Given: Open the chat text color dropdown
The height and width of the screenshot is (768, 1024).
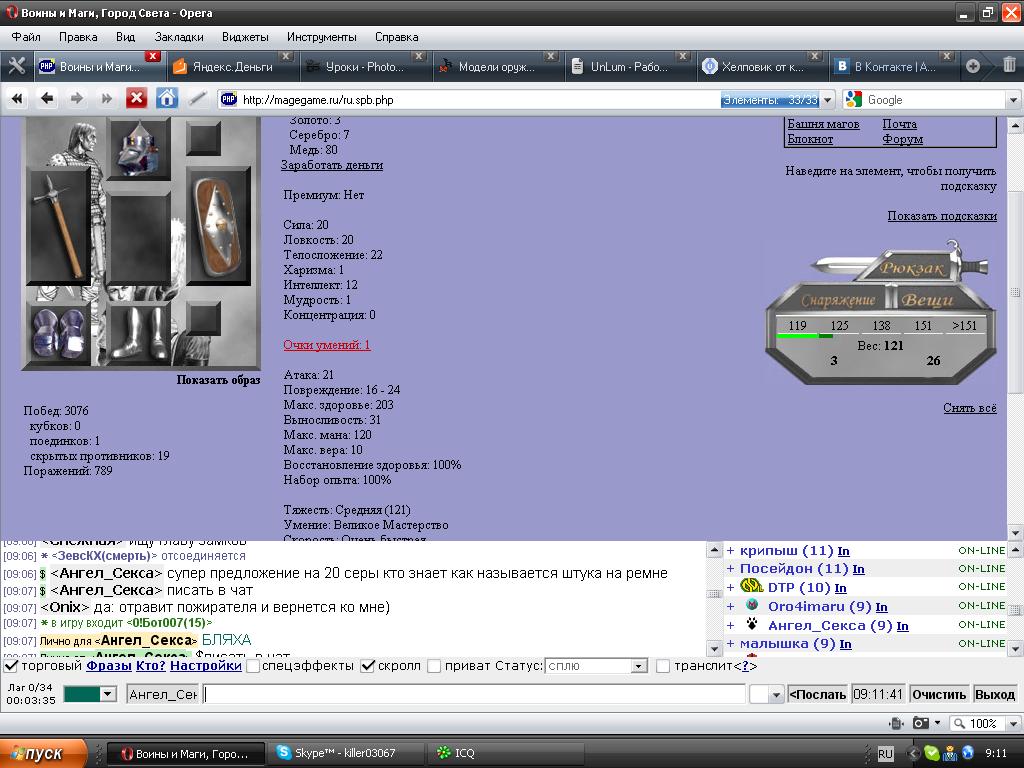Looking at the screenshot, I should pyautogui.click(x=108, y=694).
